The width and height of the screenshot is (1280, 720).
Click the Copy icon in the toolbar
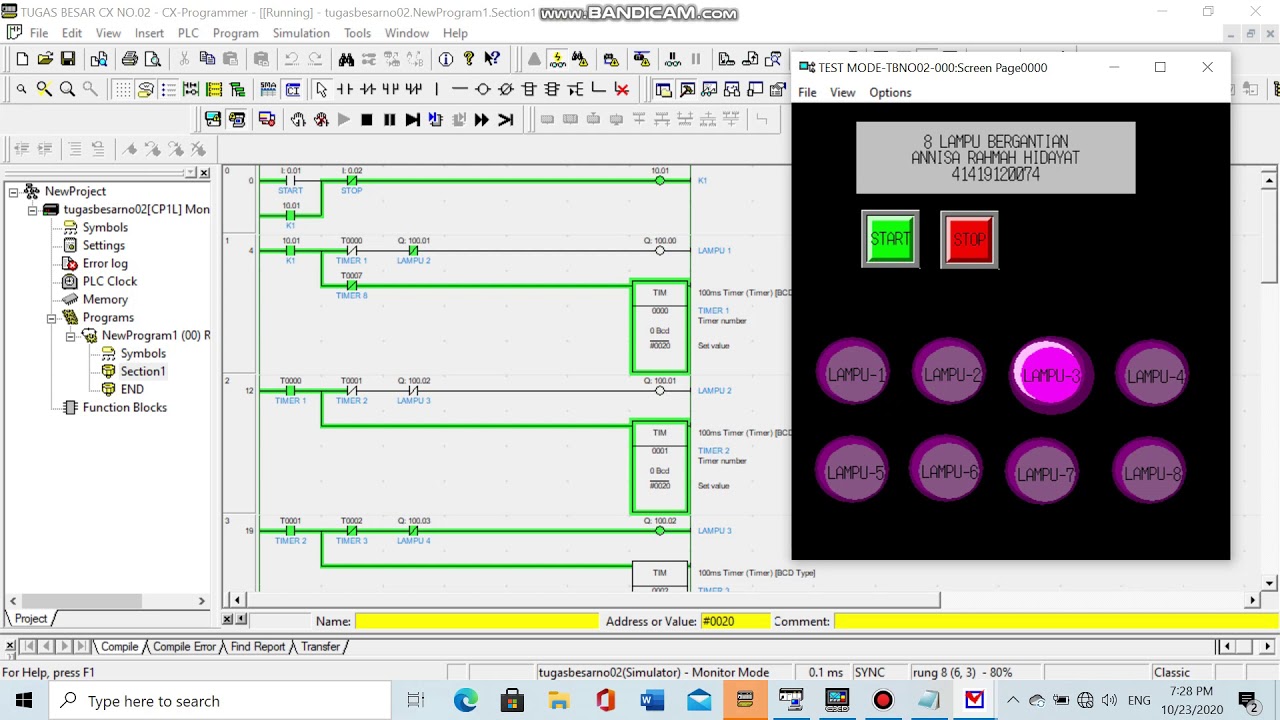[207, 59]
